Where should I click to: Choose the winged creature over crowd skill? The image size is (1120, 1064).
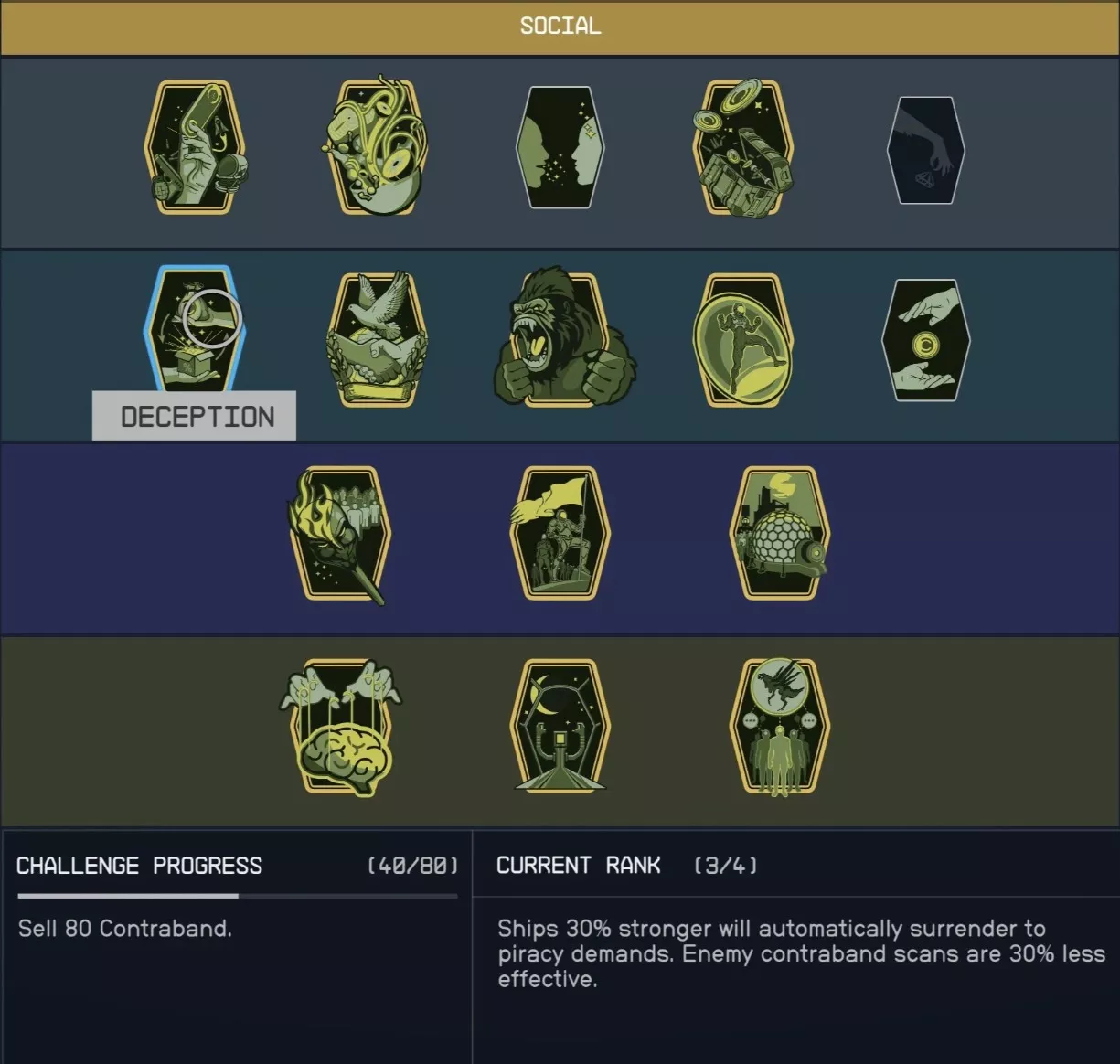[x=780, y=727]
